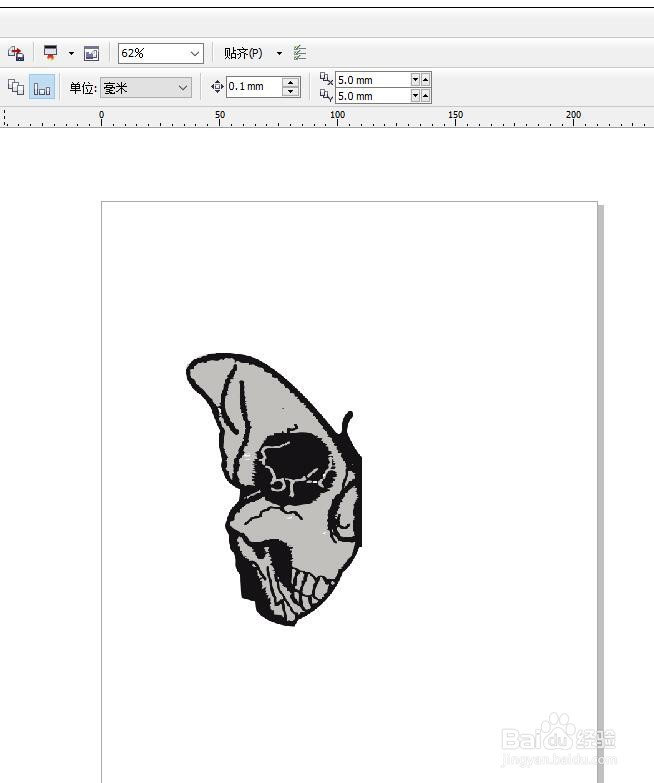This screenshot has height=783, width=654.
Task: Decrease the nudge distance with the down stepper
Action: pyautogui.click(x=291, y=91)
